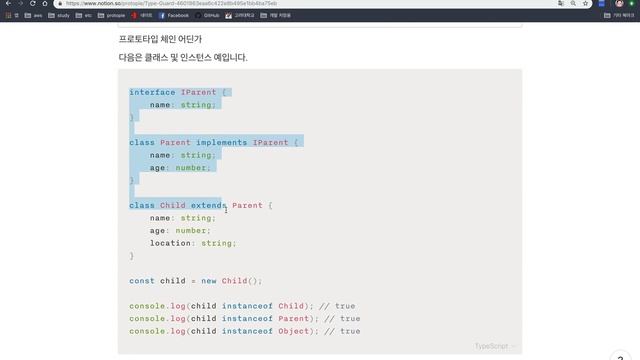This screenshot has height=360, width=640.
Task: Open the blue extension icon
Action: (602, 3)
